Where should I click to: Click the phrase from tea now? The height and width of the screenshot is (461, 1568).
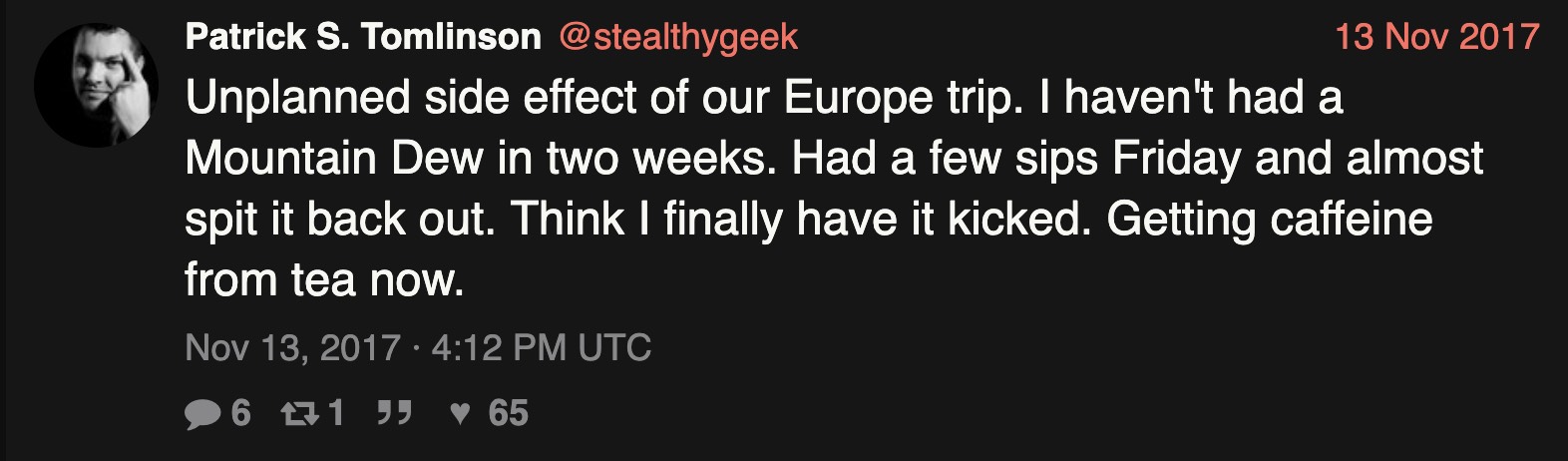click(x=325, y=280)
